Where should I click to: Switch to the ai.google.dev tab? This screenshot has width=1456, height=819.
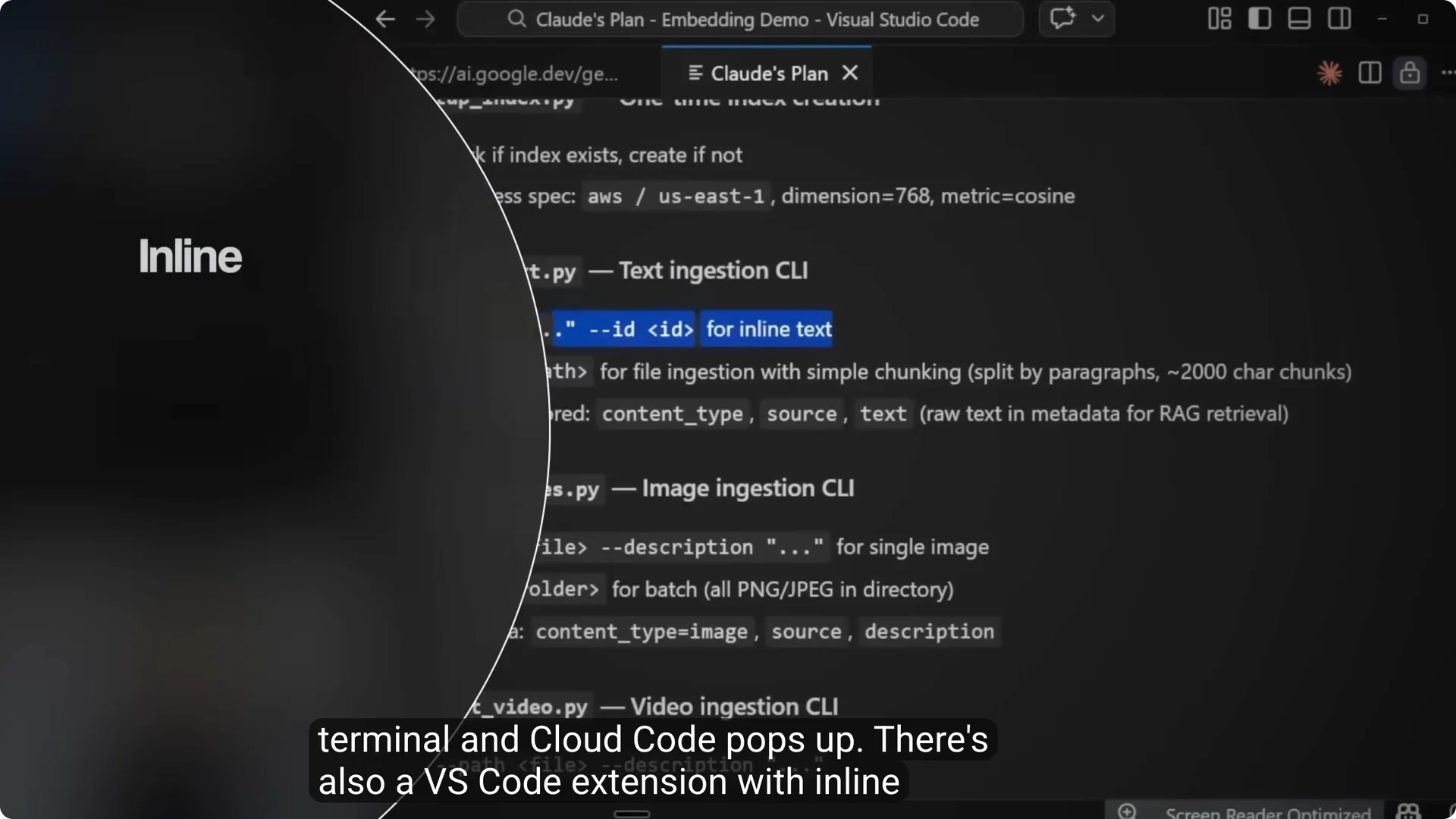[x=516, y=74]
